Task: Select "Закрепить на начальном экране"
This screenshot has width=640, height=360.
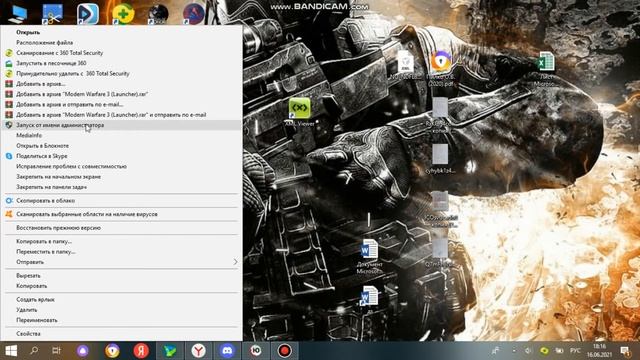Action: coord(58,177)
